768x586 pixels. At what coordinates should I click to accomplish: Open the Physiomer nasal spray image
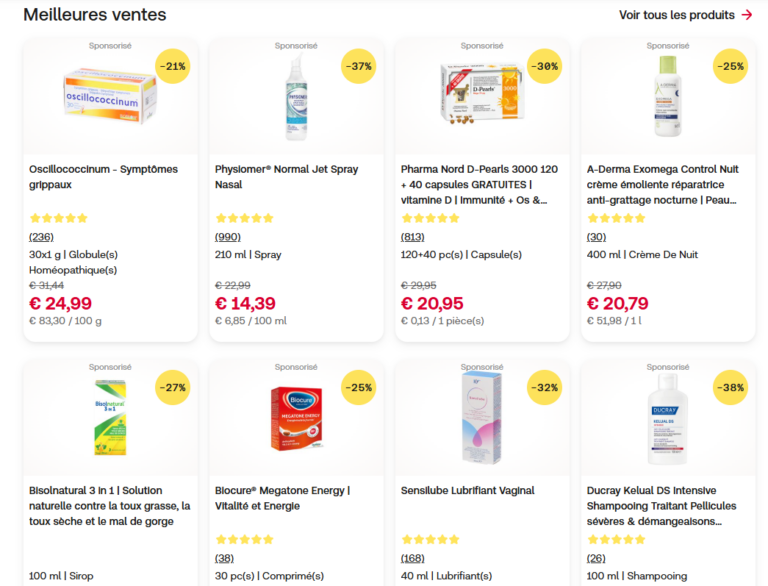[x=296, y=97]
